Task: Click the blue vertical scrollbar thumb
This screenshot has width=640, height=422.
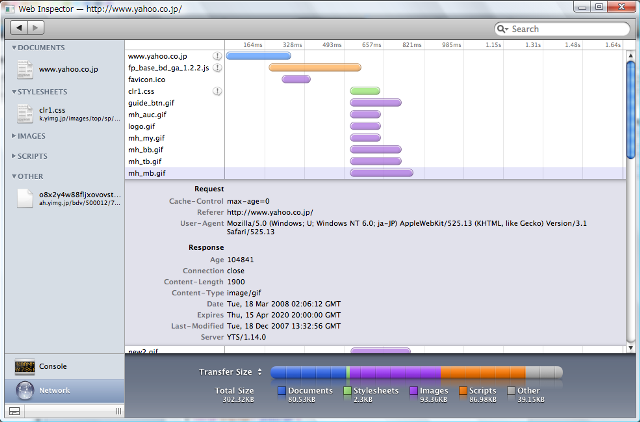Action: 631,109
